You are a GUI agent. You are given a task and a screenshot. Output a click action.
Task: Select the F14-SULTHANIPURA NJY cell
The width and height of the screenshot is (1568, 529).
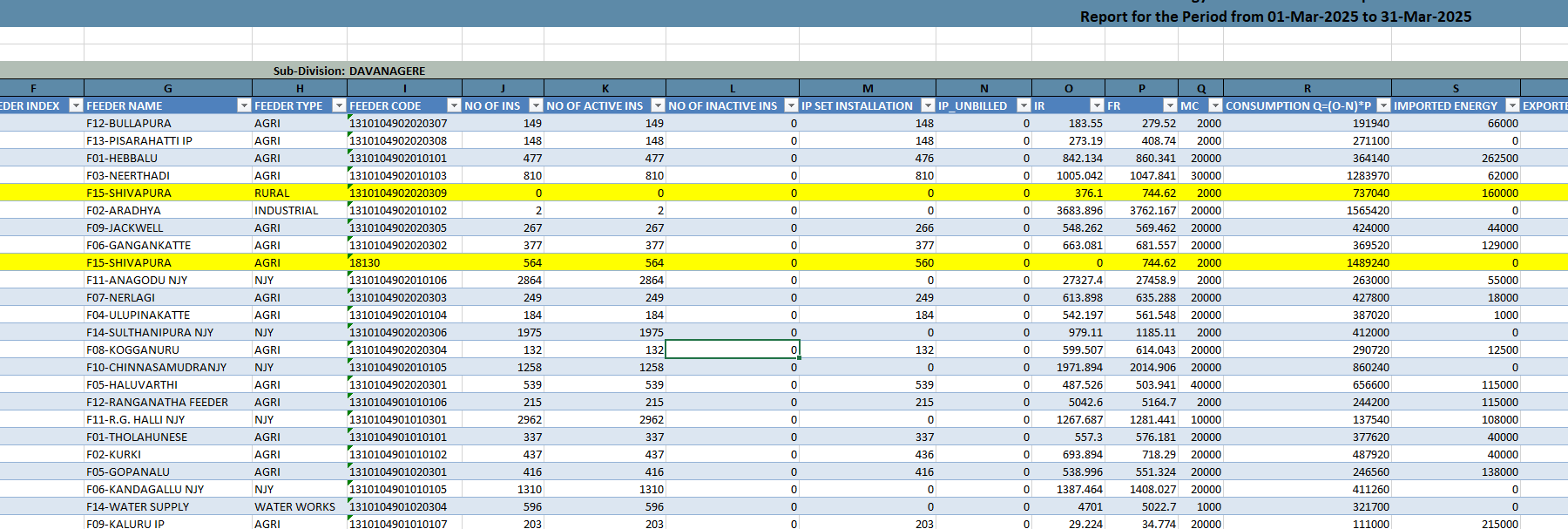(x=168, y=332)
